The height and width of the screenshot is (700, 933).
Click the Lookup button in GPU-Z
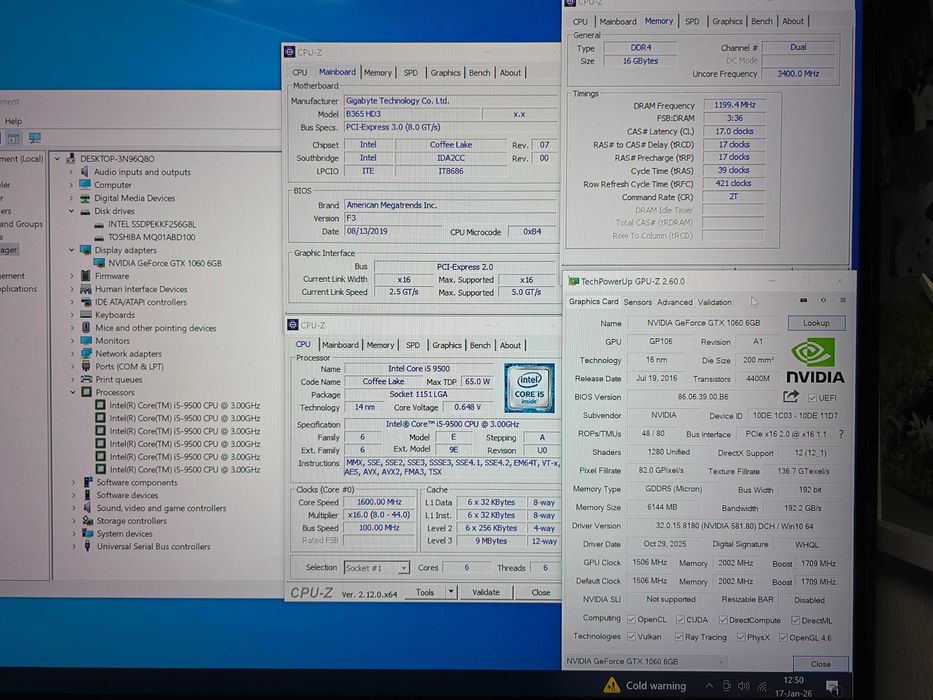click(816, 323)
